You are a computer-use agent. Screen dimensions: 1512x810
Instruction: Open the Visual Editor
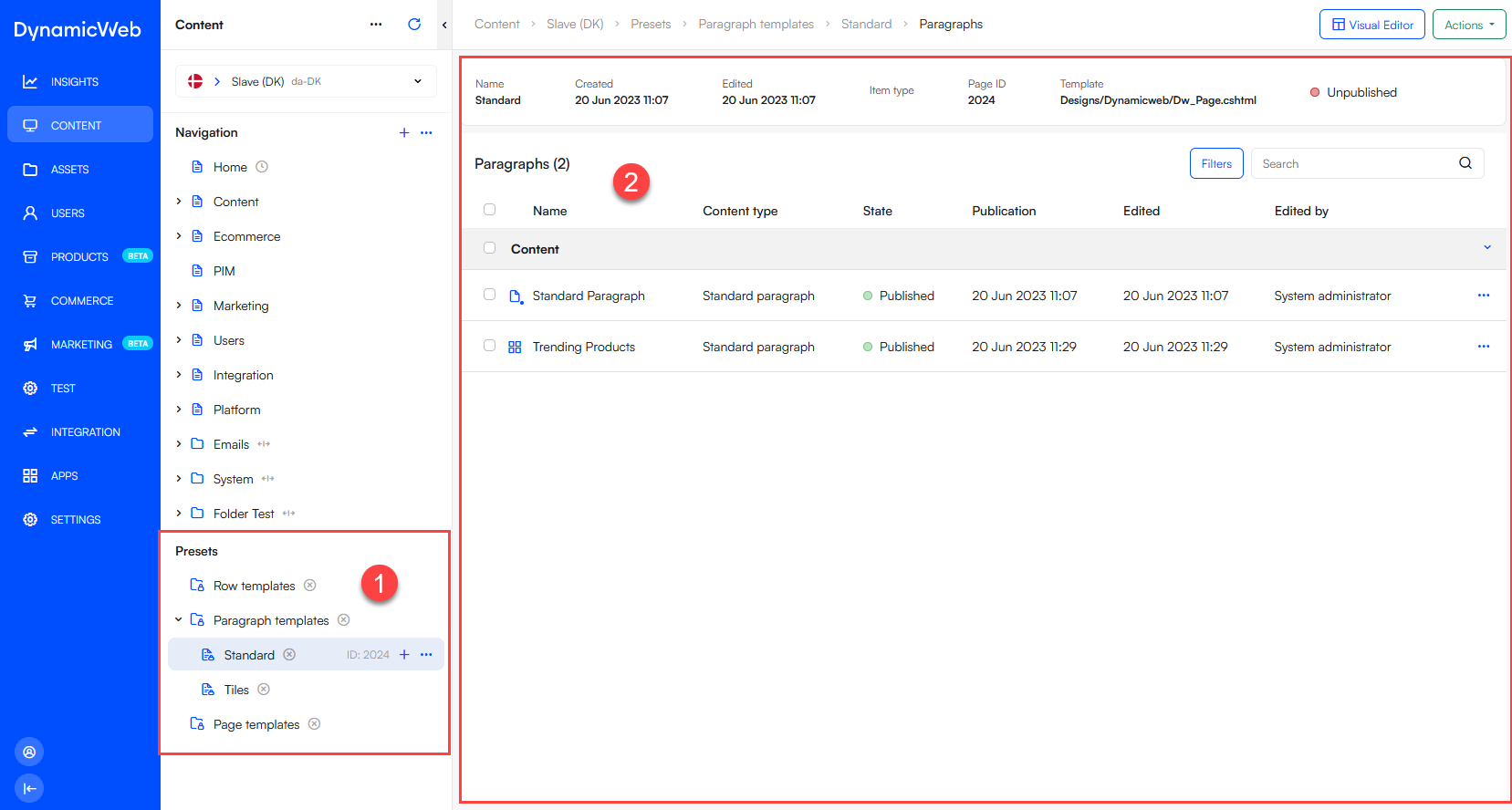(1372, 25)
